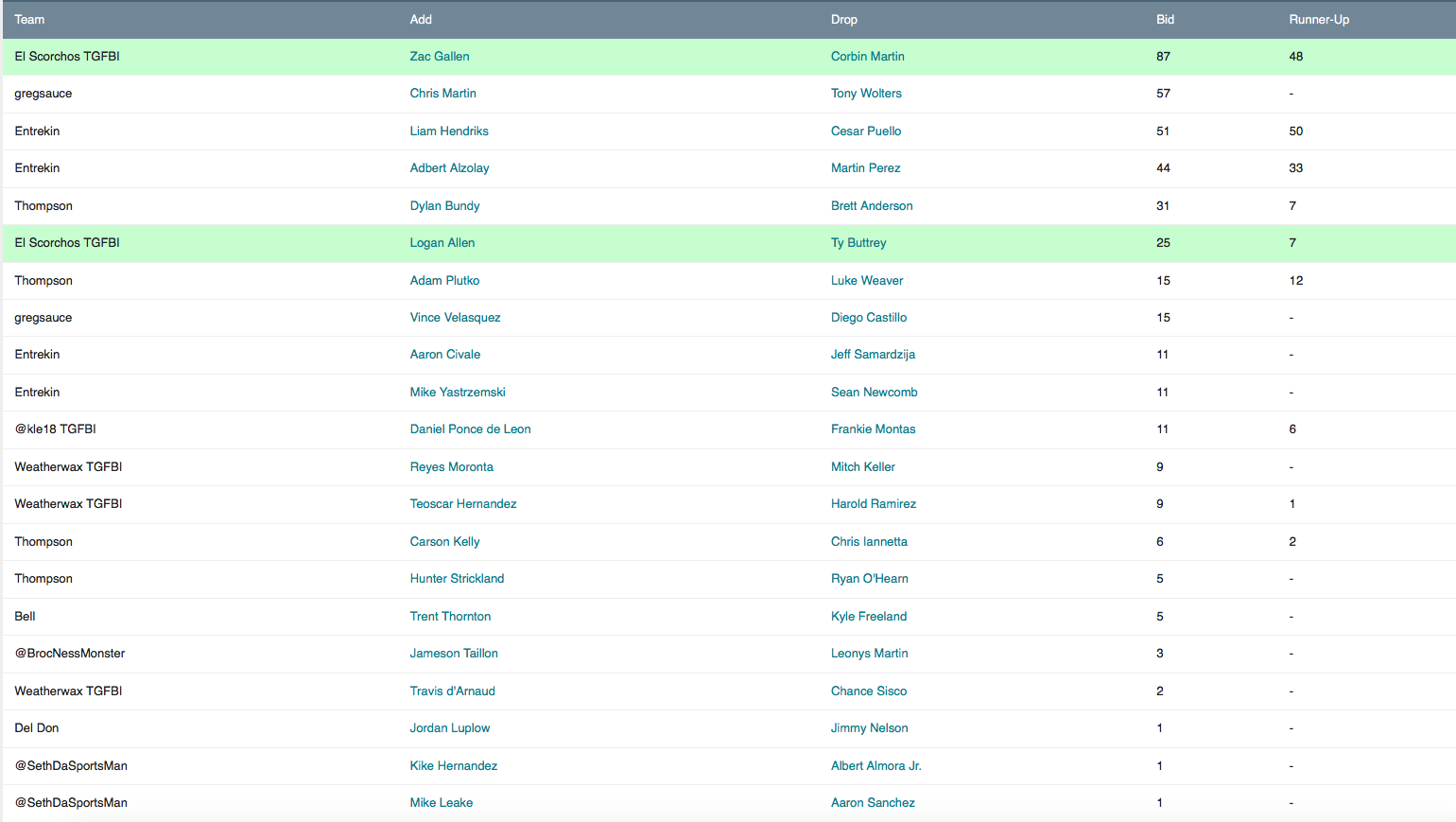
Task: Open Logan Allen player link
Action: coord(442,243)
